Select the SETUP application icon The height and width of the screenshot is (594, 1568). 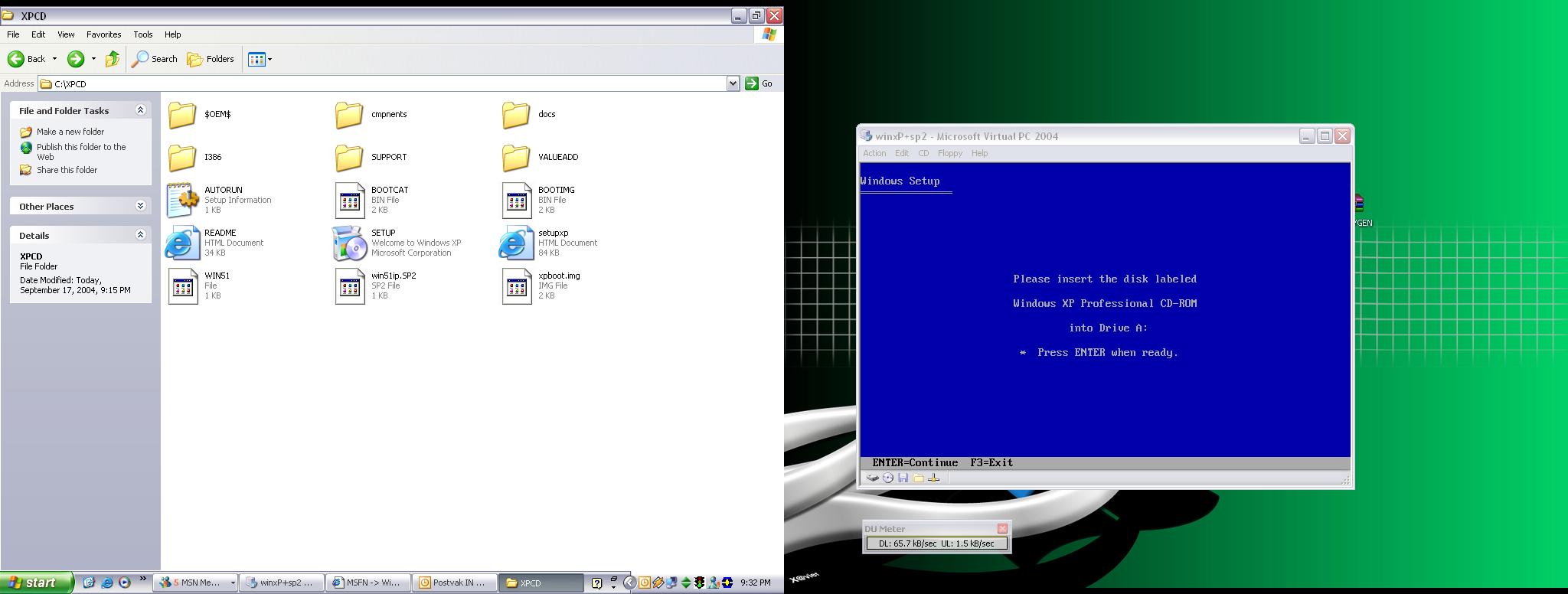pyautogui.click(x=349, y=243)
